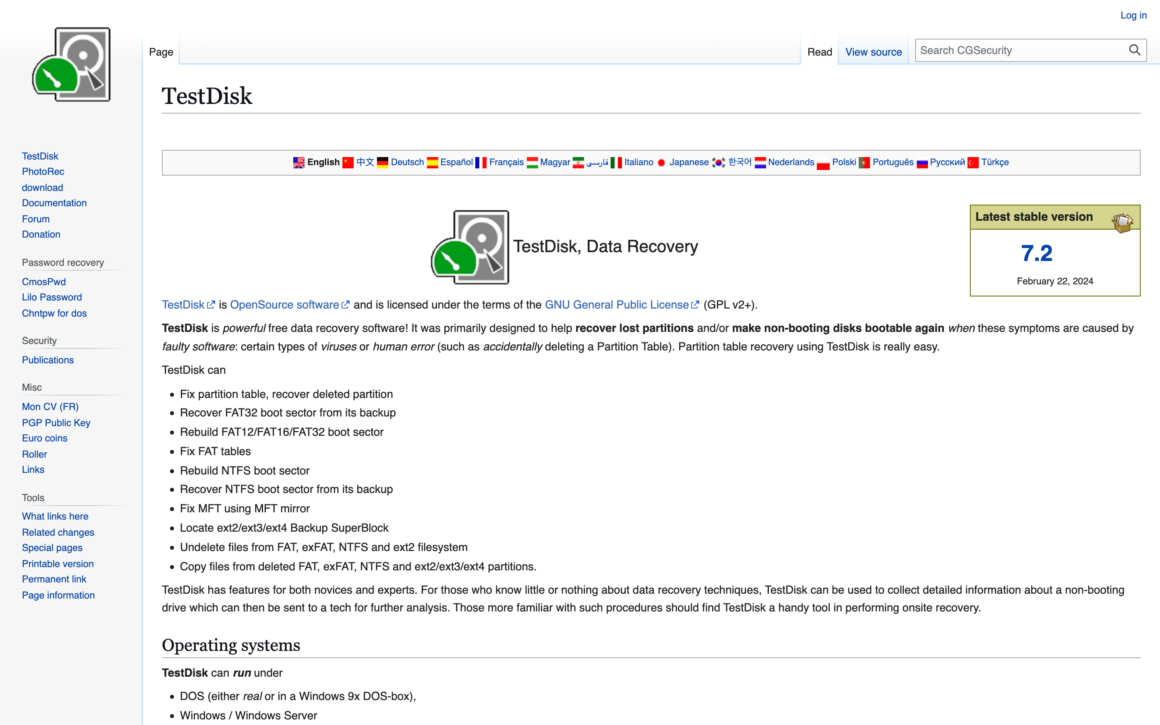Click the Dutch flag icon
Screen dimensions: 1160x725
760,163
